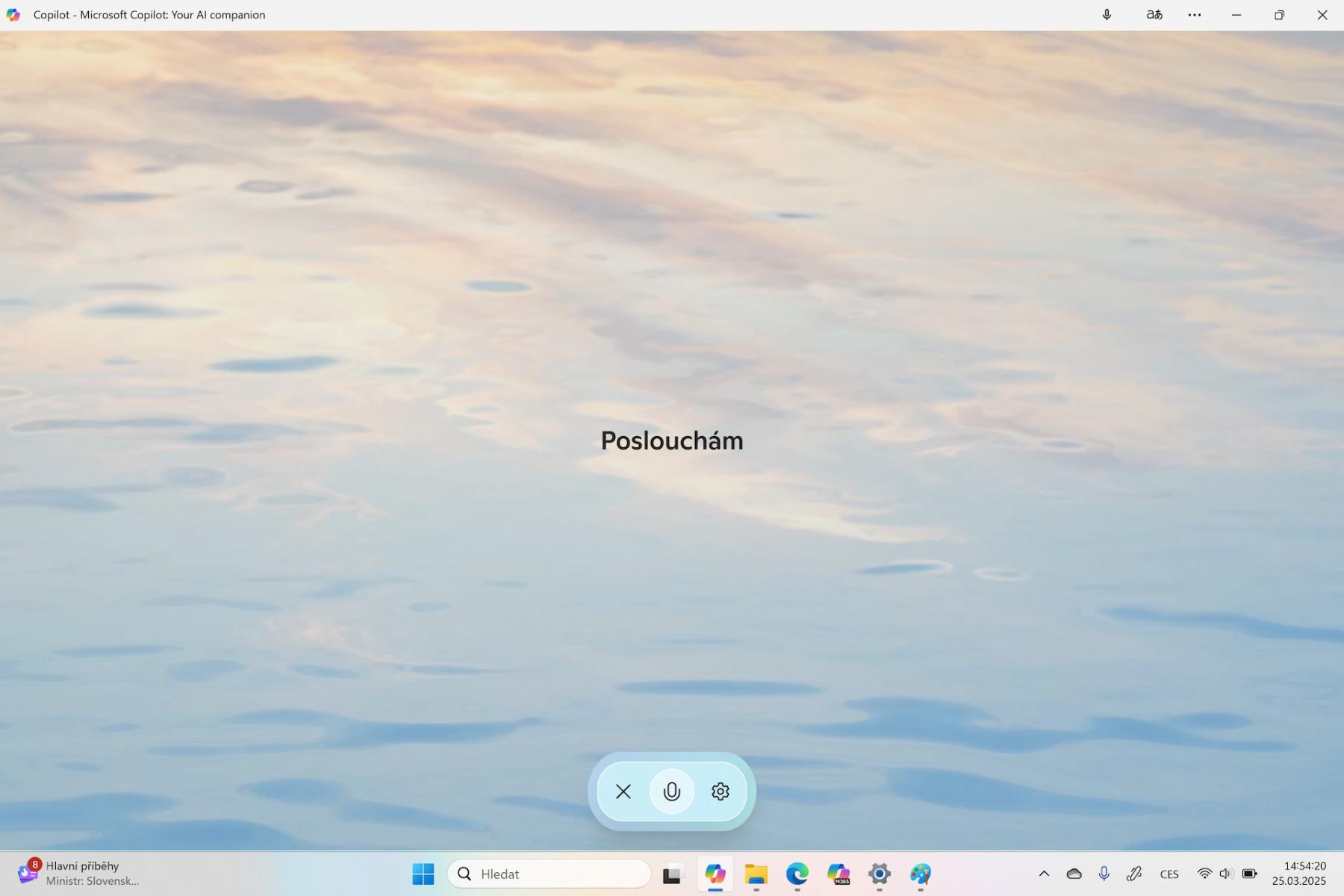Open the language translate icon in title bar

1154,15
